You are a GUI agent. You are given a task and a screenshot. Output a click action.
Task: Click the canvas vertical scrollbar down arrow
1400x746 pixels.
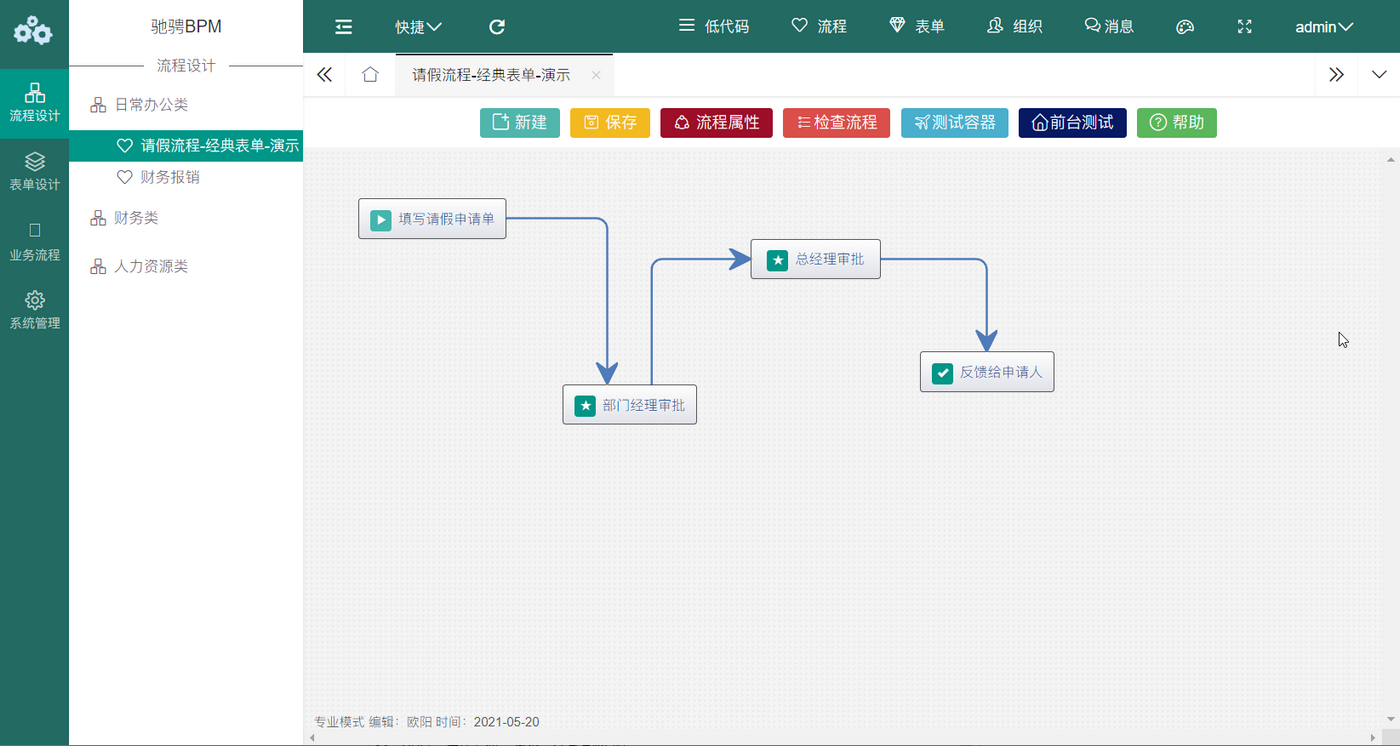click(x=1392, y=720)
